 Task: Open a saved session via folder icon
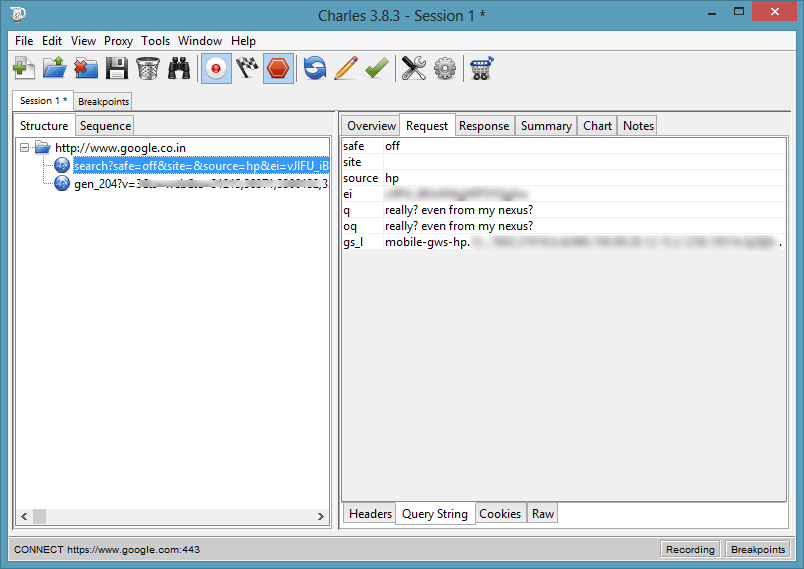[x=55, y=68]
